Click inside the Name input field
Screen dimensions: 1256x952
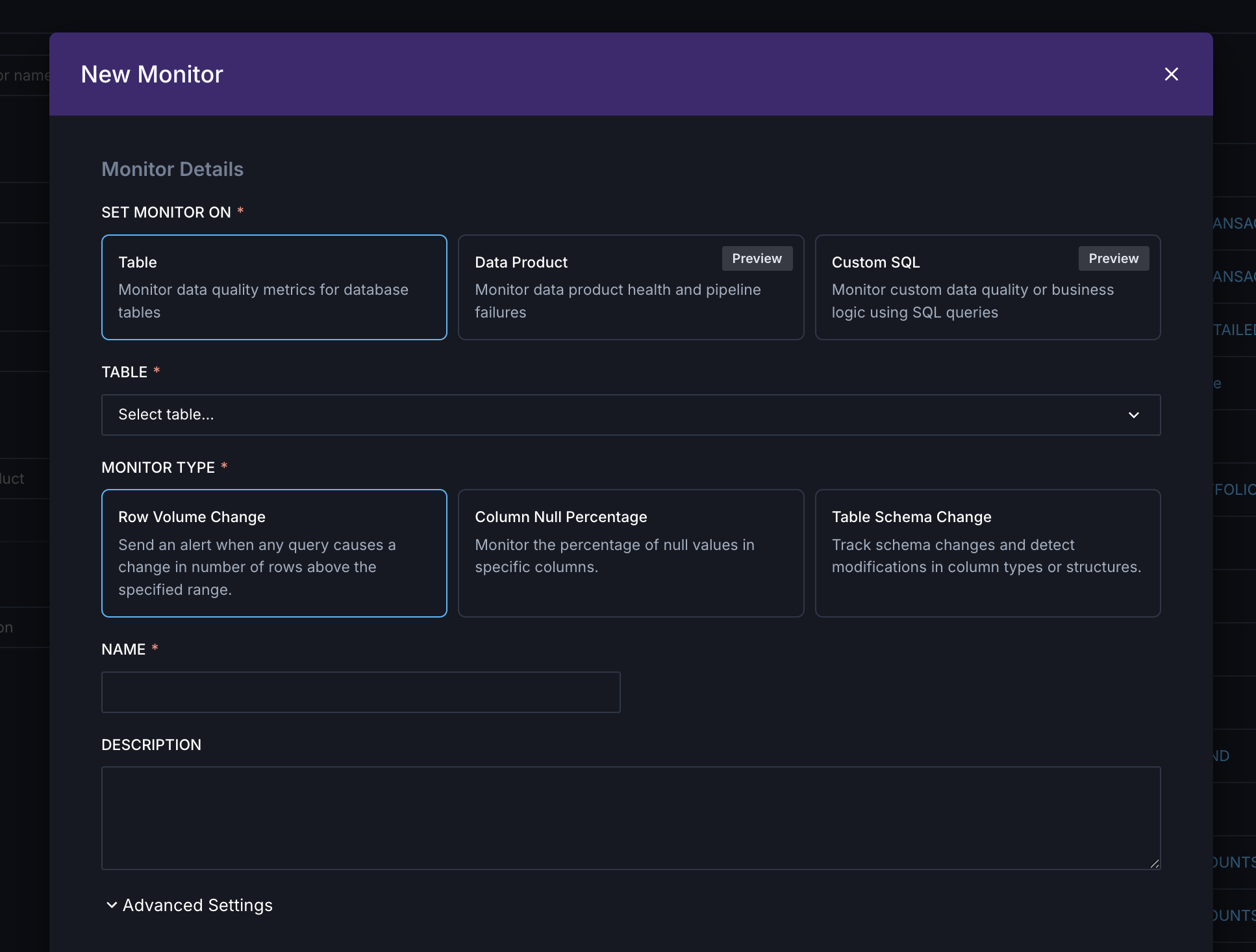click(360, 692)
